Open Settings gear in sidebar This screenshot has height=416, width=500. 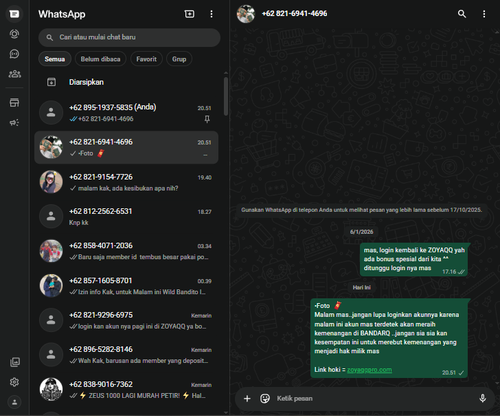pyautogui.click(x=14, y=382)
